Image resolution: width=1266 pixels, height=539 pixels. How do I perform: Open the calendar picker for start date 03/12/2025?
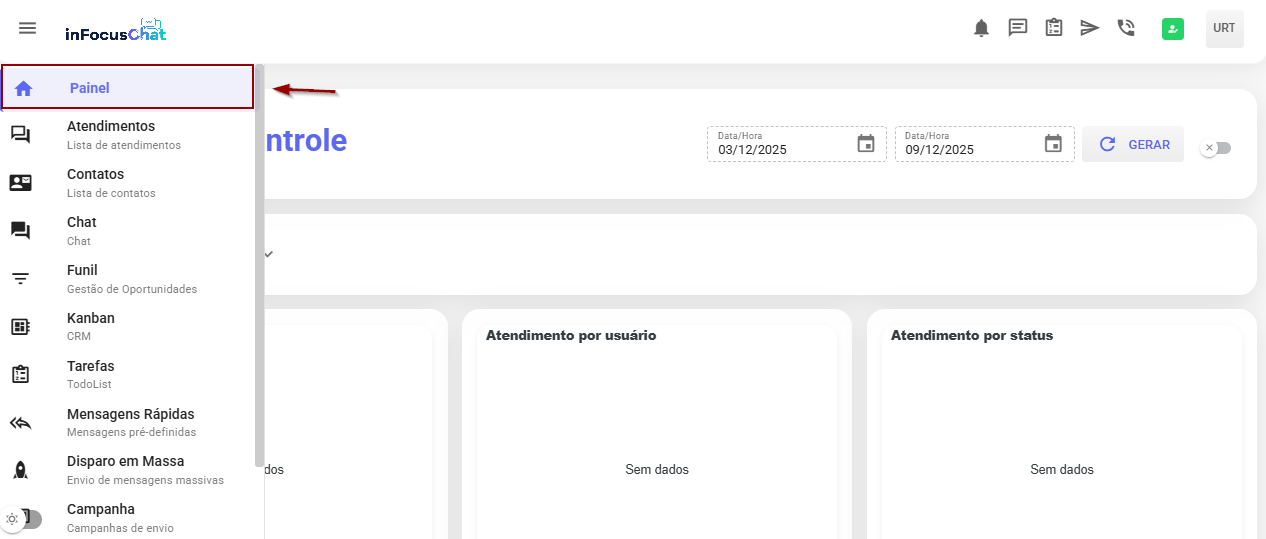(x=866, y=144)
